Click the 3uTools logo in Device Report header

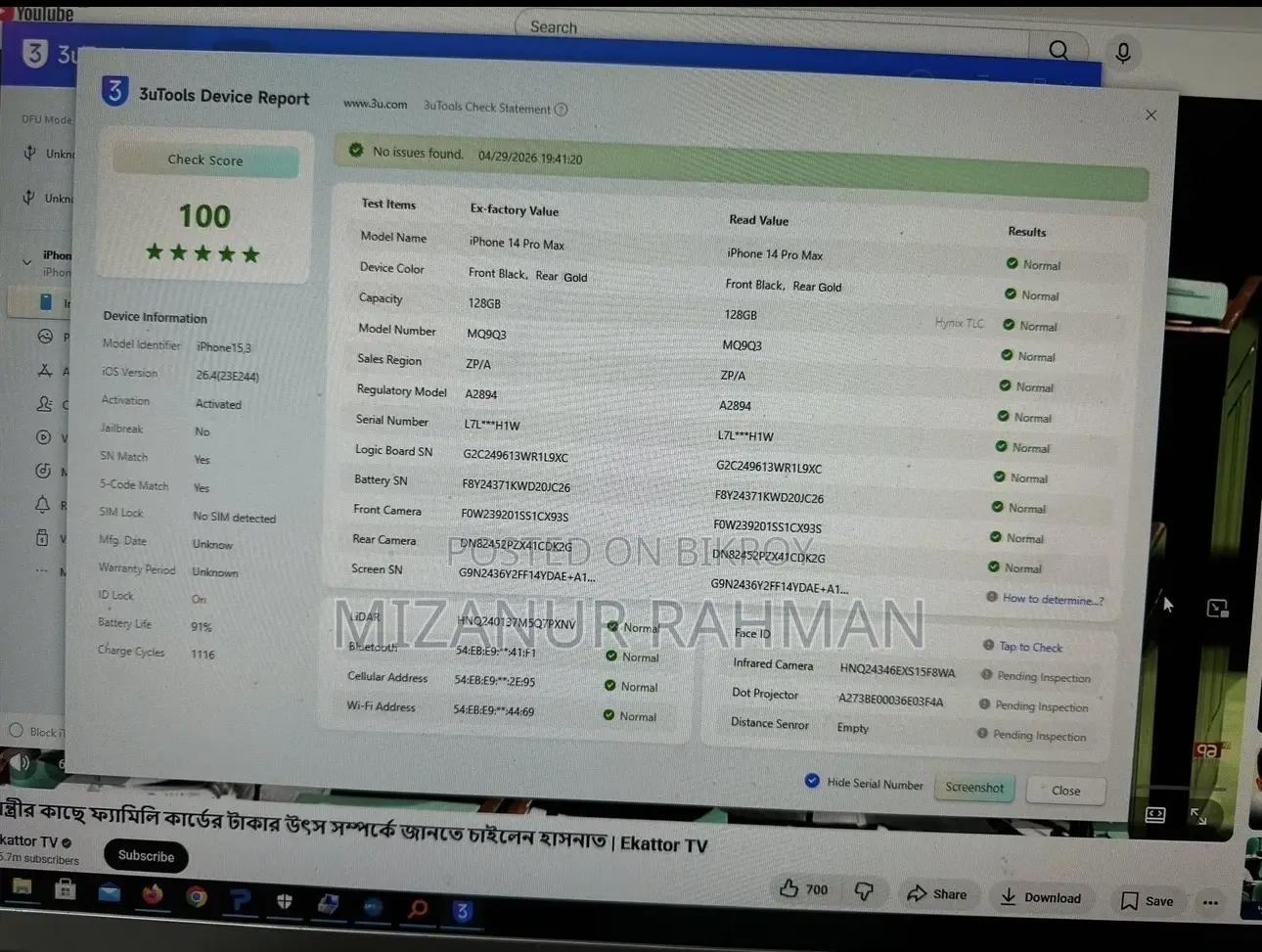[114, 91]
